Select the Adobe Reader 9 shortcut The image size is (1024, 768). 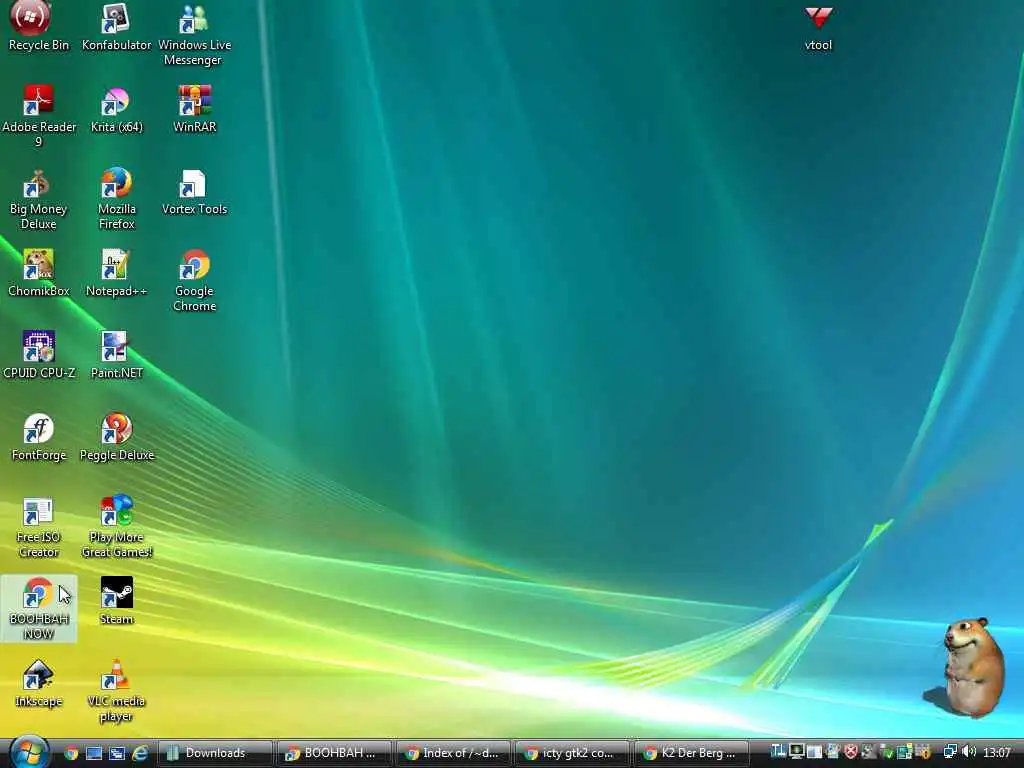(39, 116)
